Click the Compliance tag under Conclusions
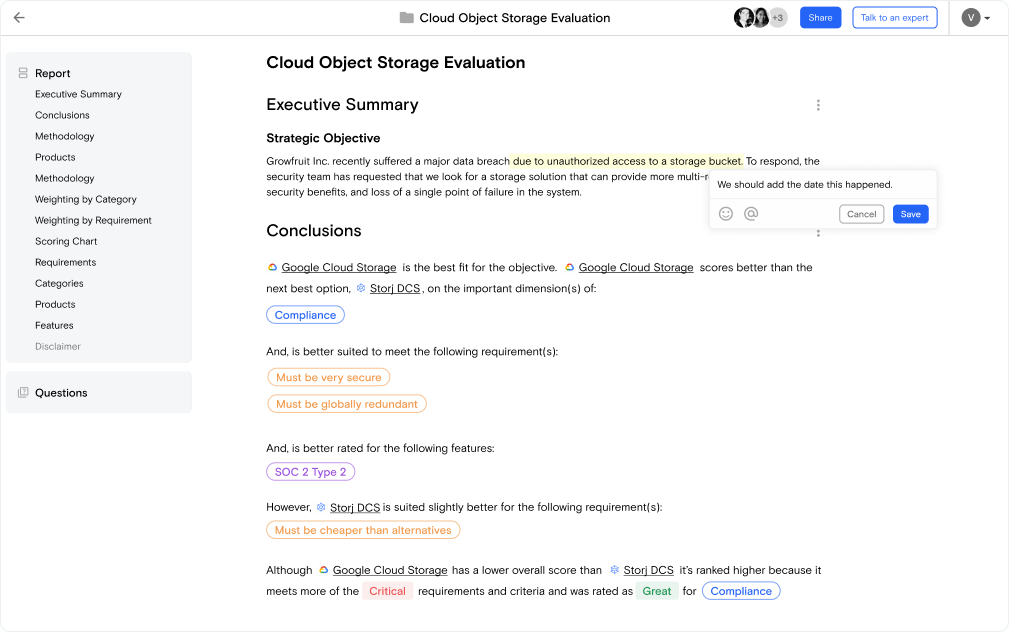1009x632 pixels. (305, 314)
